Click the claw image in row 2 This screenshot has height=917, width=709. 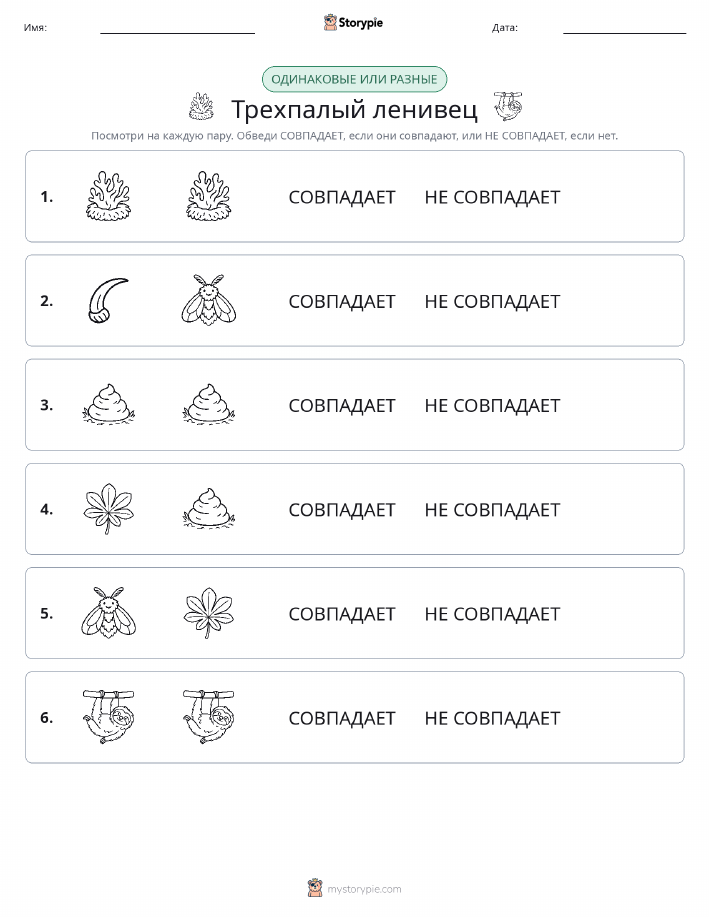[108, 301]
